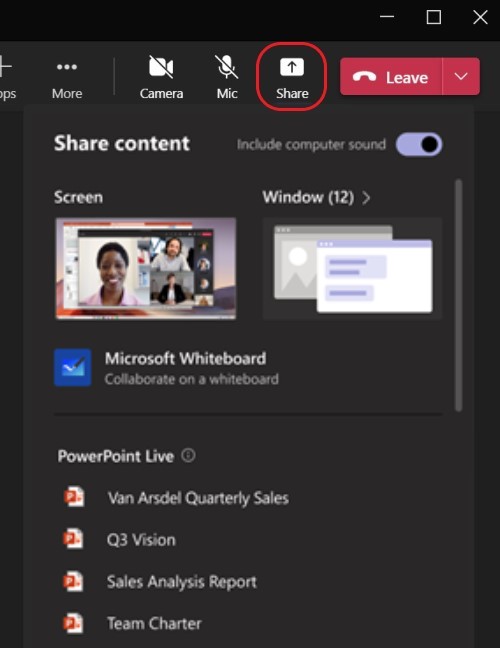This screenshot has width=500, height=648.
Task: Share the entire Screen thumbnail
Action: coord(146,269)
